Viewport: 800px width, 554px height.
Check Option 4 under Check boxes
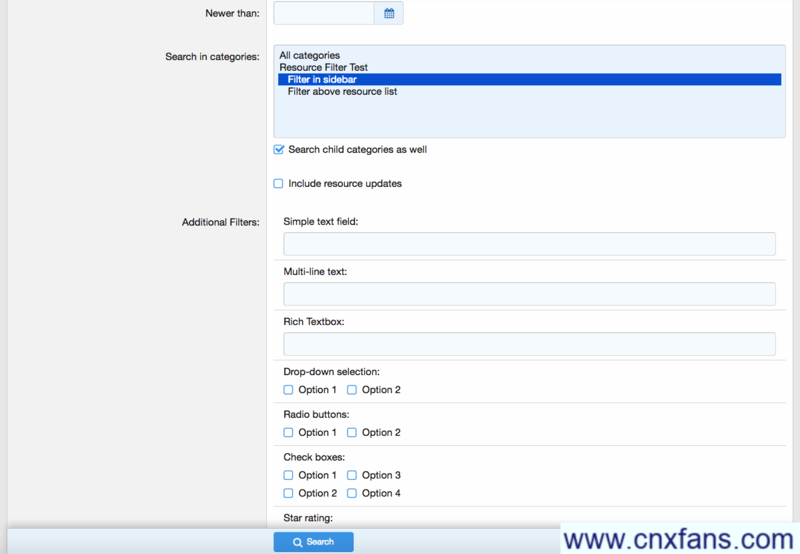[352, 493]
